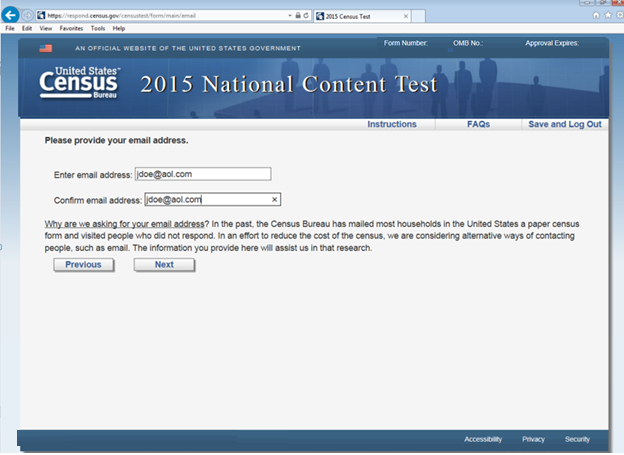Viewport: 624px width, 455px height.
Task: Click the 'Approval Expires:' label
Action: (552, 43)
